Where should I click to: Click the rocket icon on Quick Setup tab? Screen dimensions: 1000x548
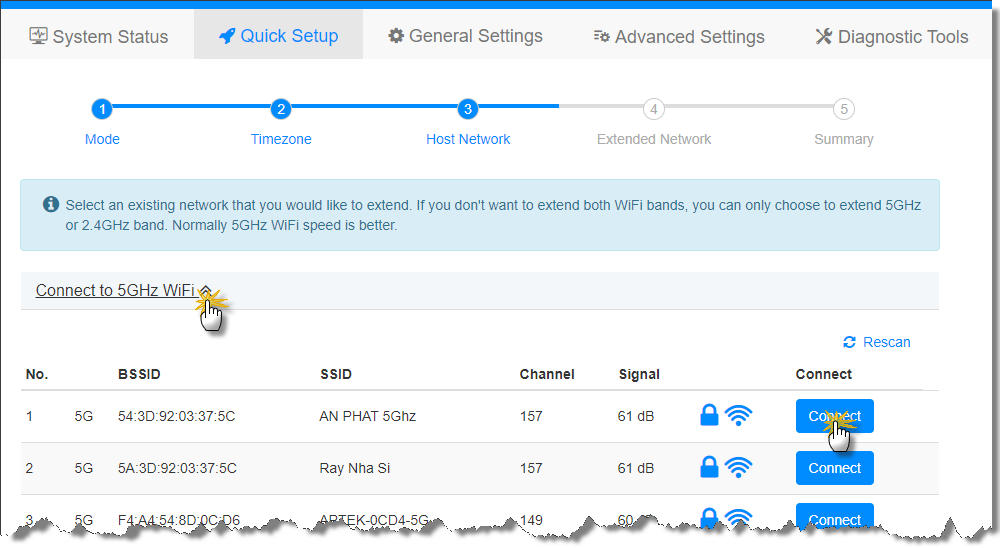click(227, 37)
